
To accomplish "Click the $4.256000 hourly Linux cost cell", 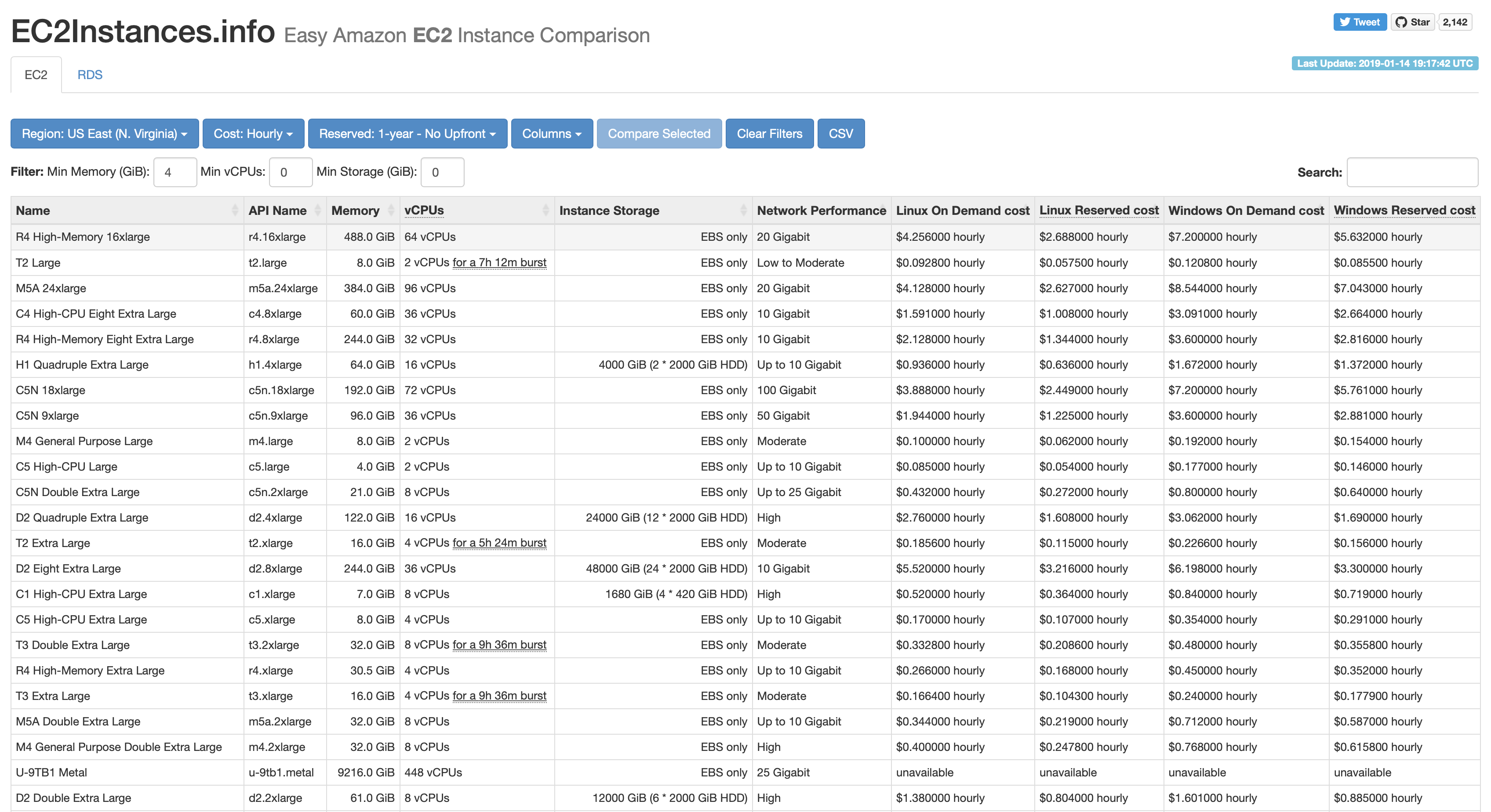I will pos(963,237).
